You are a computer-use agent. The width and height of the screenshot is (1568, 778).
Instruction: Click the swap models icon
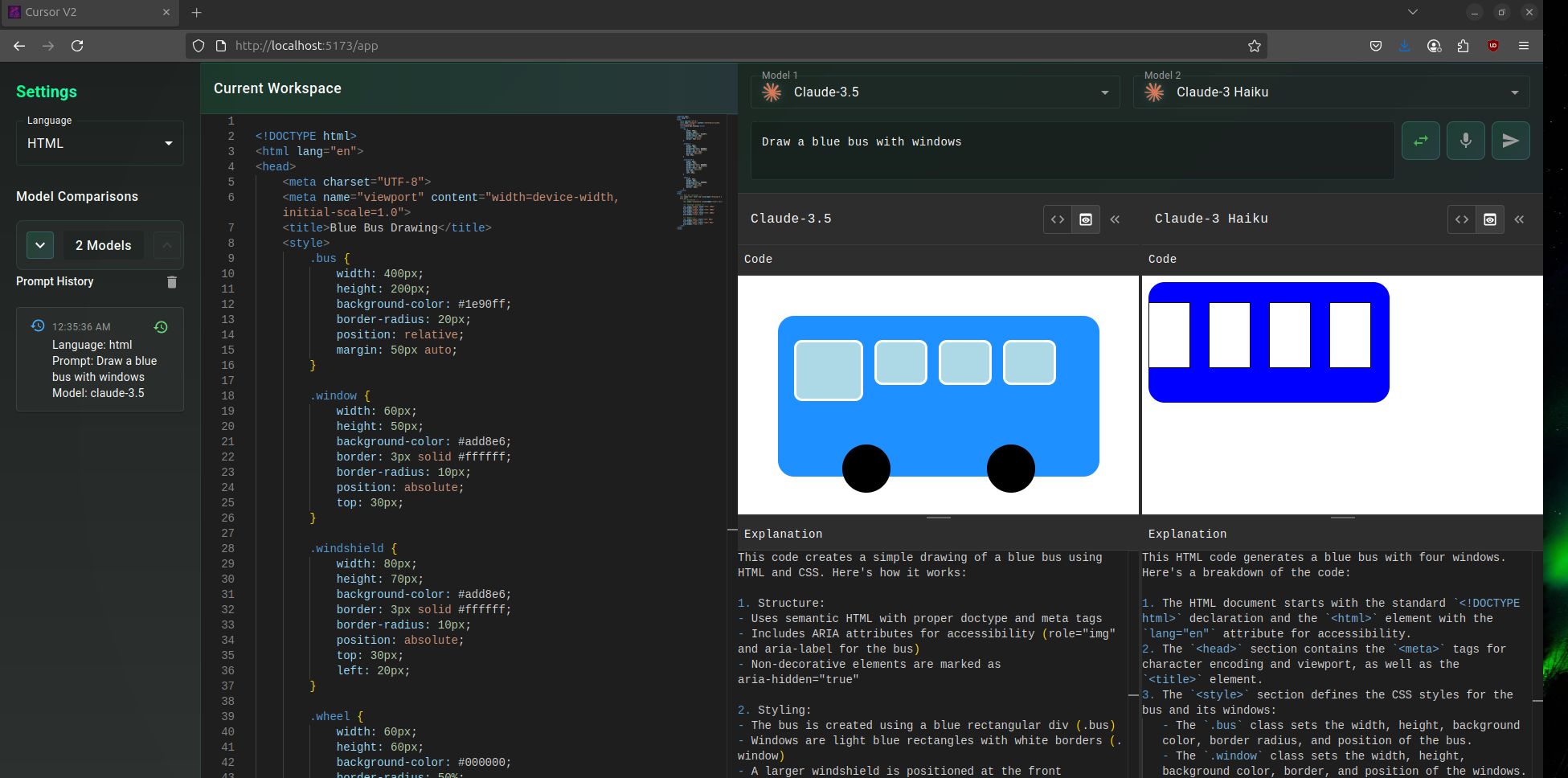pos(1420,141)
